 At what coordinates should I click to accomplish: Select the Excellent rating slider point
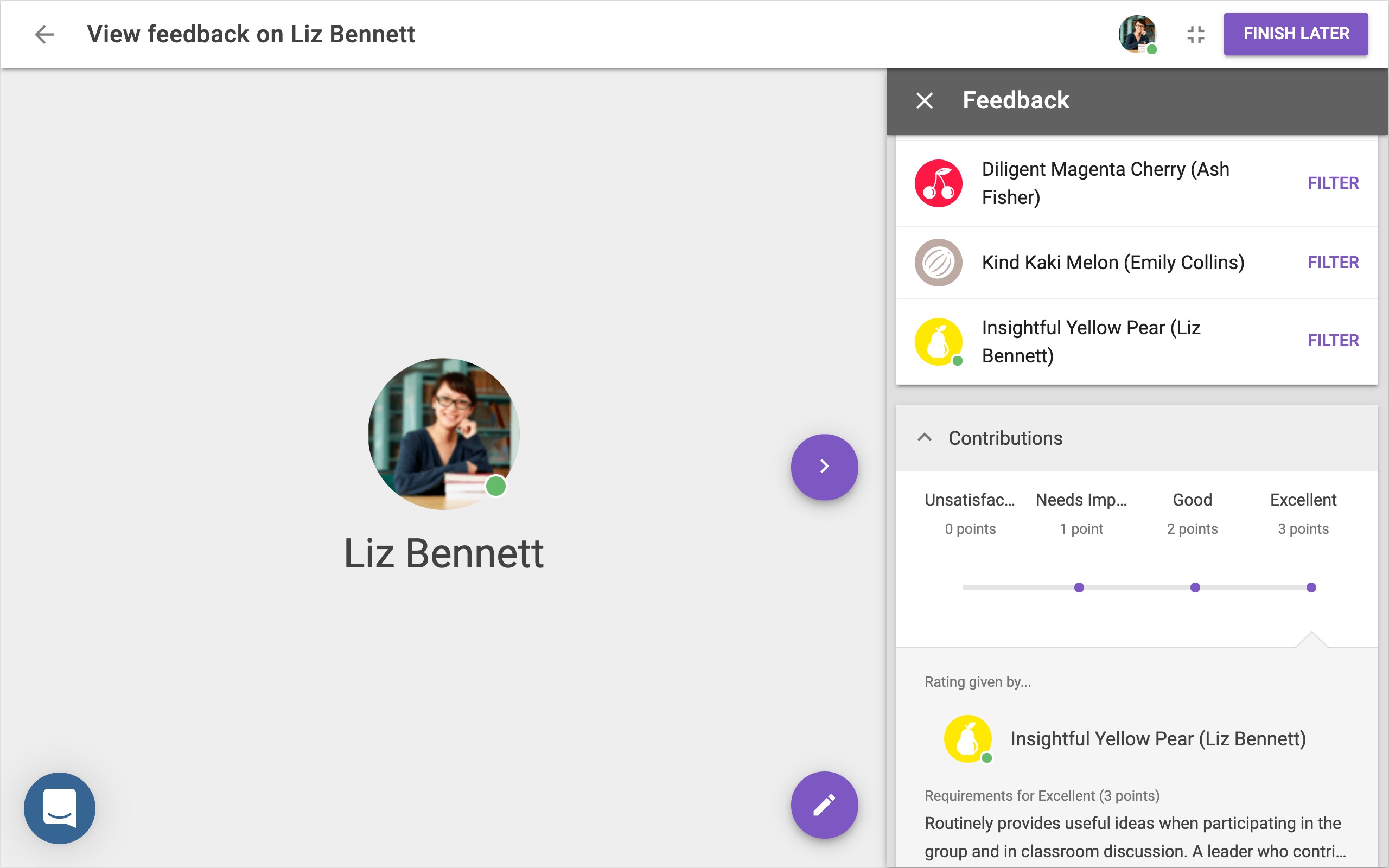click(x=1311, y=588)
